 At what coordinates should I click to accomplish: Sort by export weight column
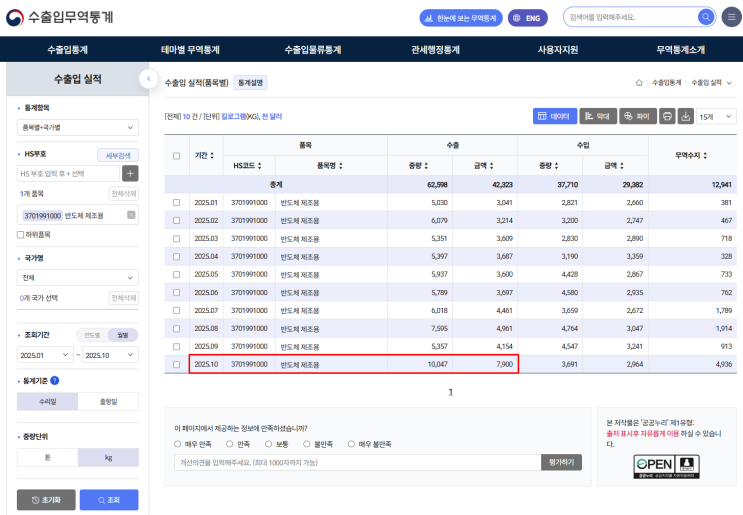[x=426, y=165]
